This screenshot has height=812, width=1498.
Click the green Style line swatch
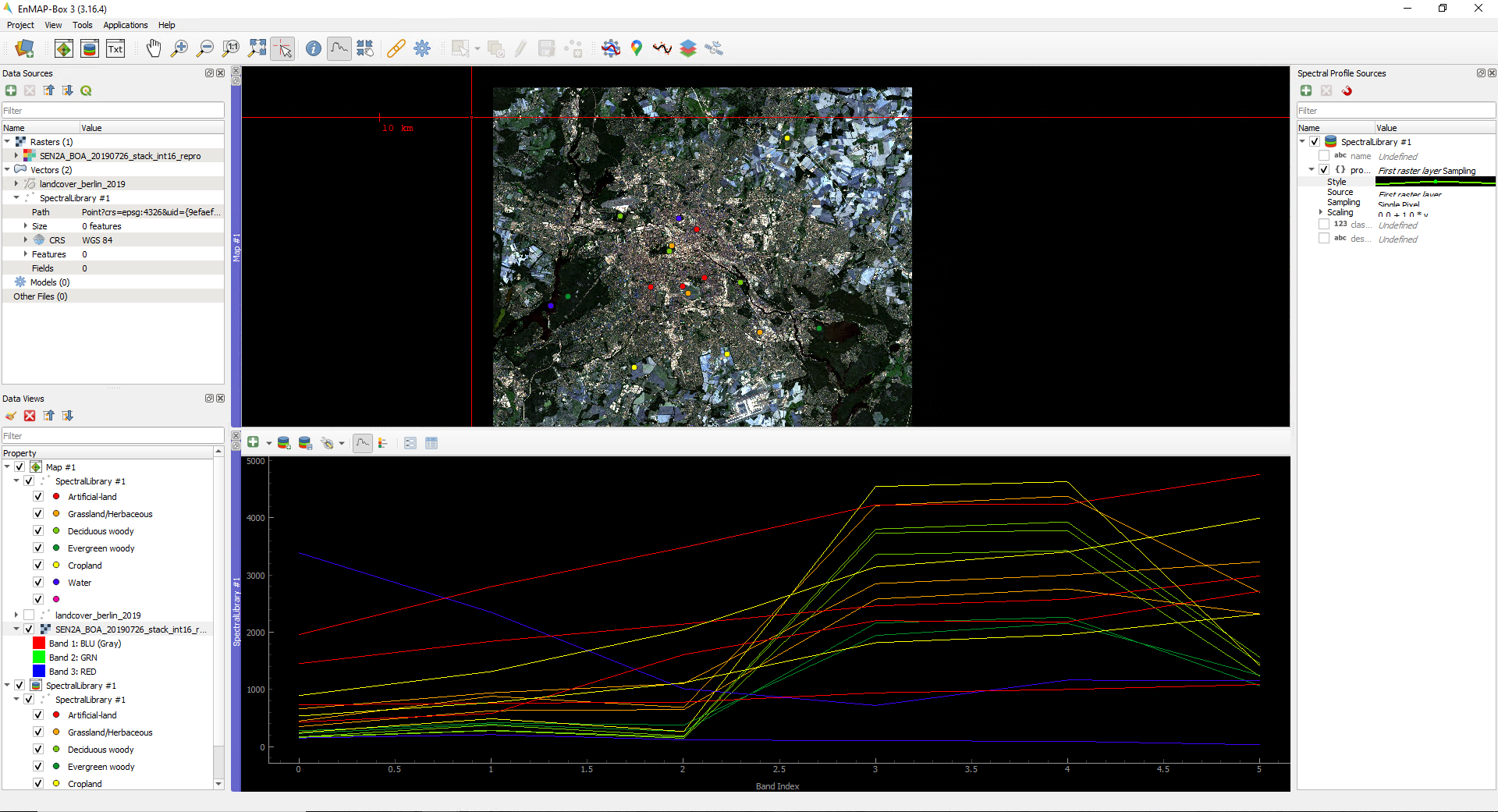[x=1434, y=181]
